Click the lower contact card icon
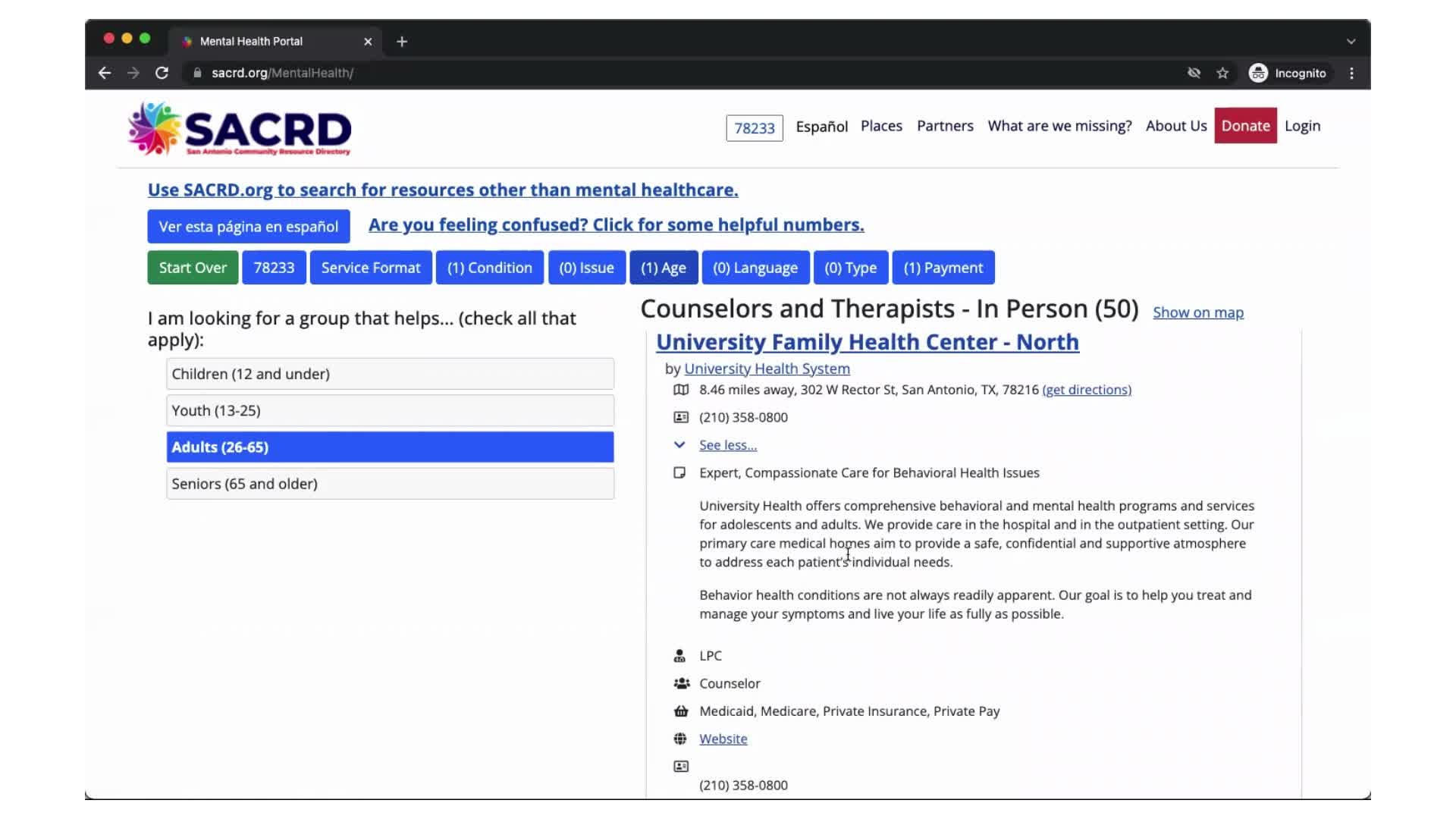The width and height of the screenshot is (1456, 819). pyautogui.click(x=681, y=766)
